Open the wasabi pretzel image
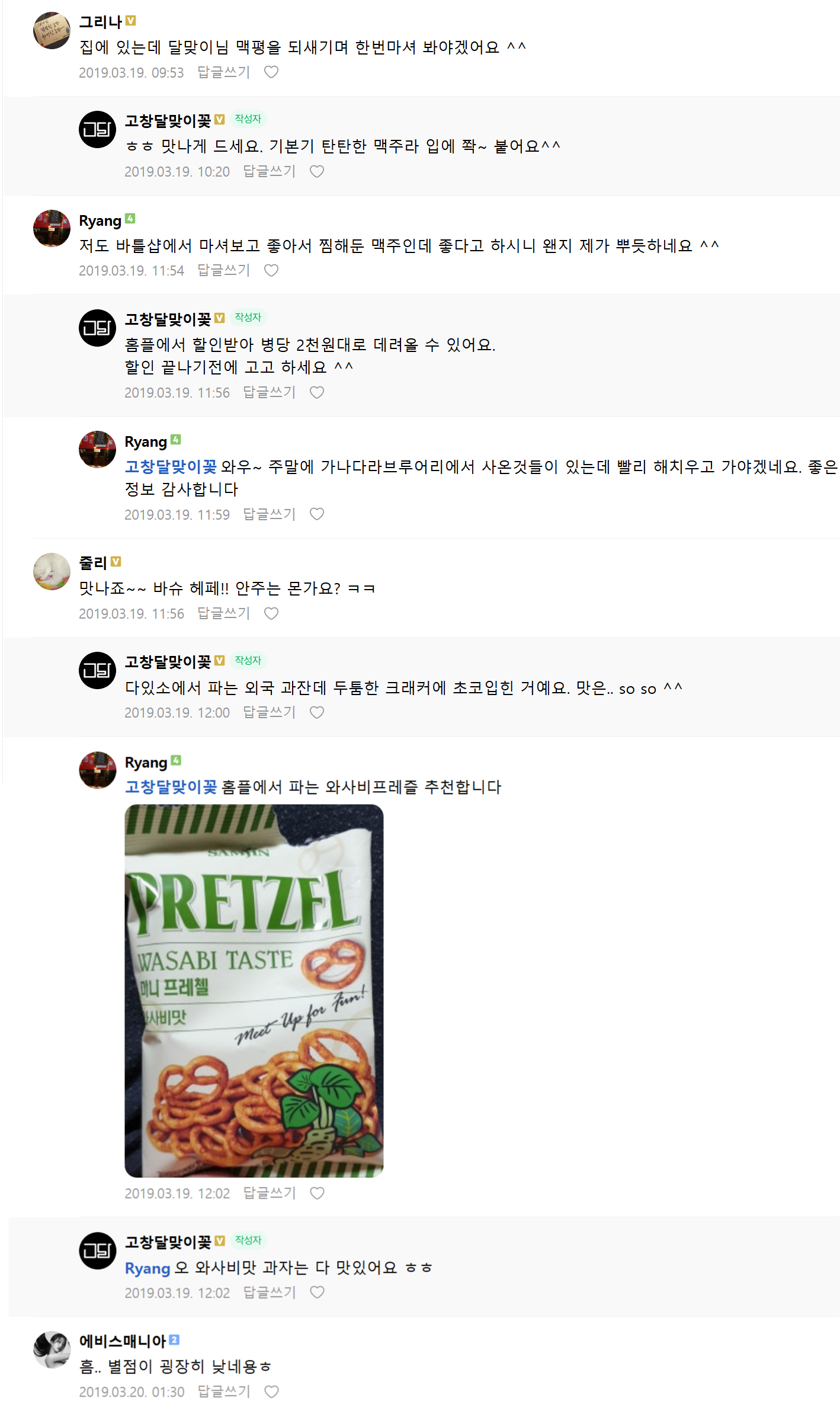 click(x=254, y=991)
